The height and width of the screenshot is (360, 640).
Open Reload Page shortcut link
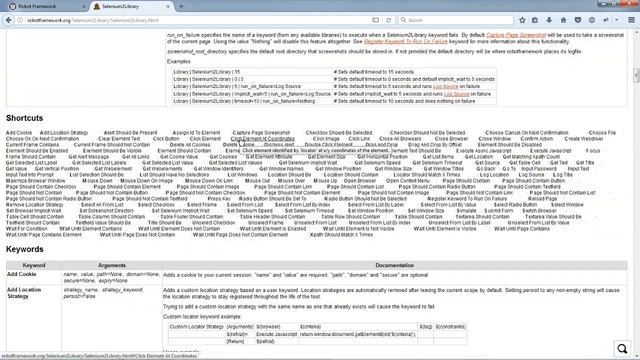pos(542,199)
